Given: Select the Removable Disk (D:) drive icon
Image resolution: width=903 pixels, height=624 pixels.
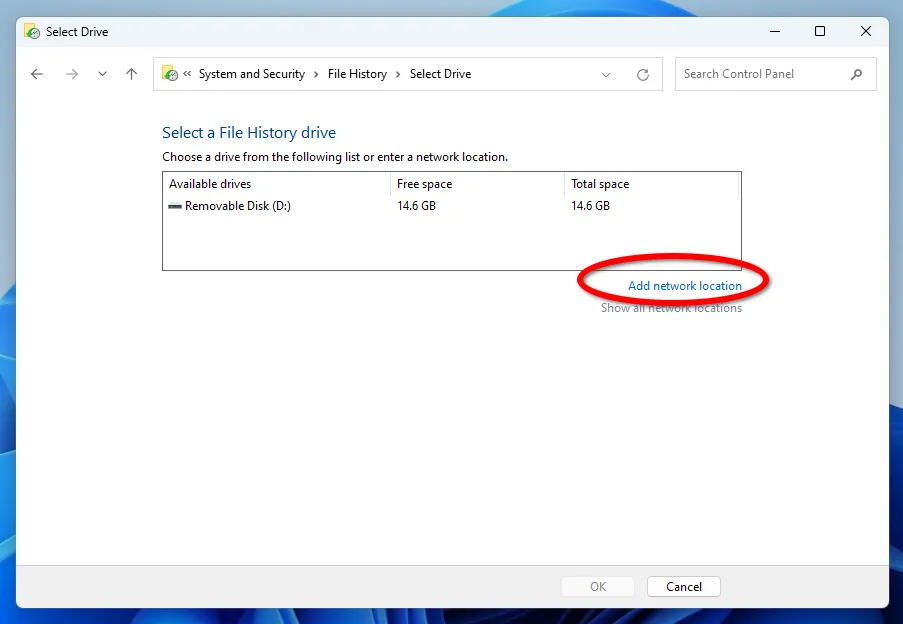Looking at the screenshot, I should pyautogui.click(x=175, y=206).
